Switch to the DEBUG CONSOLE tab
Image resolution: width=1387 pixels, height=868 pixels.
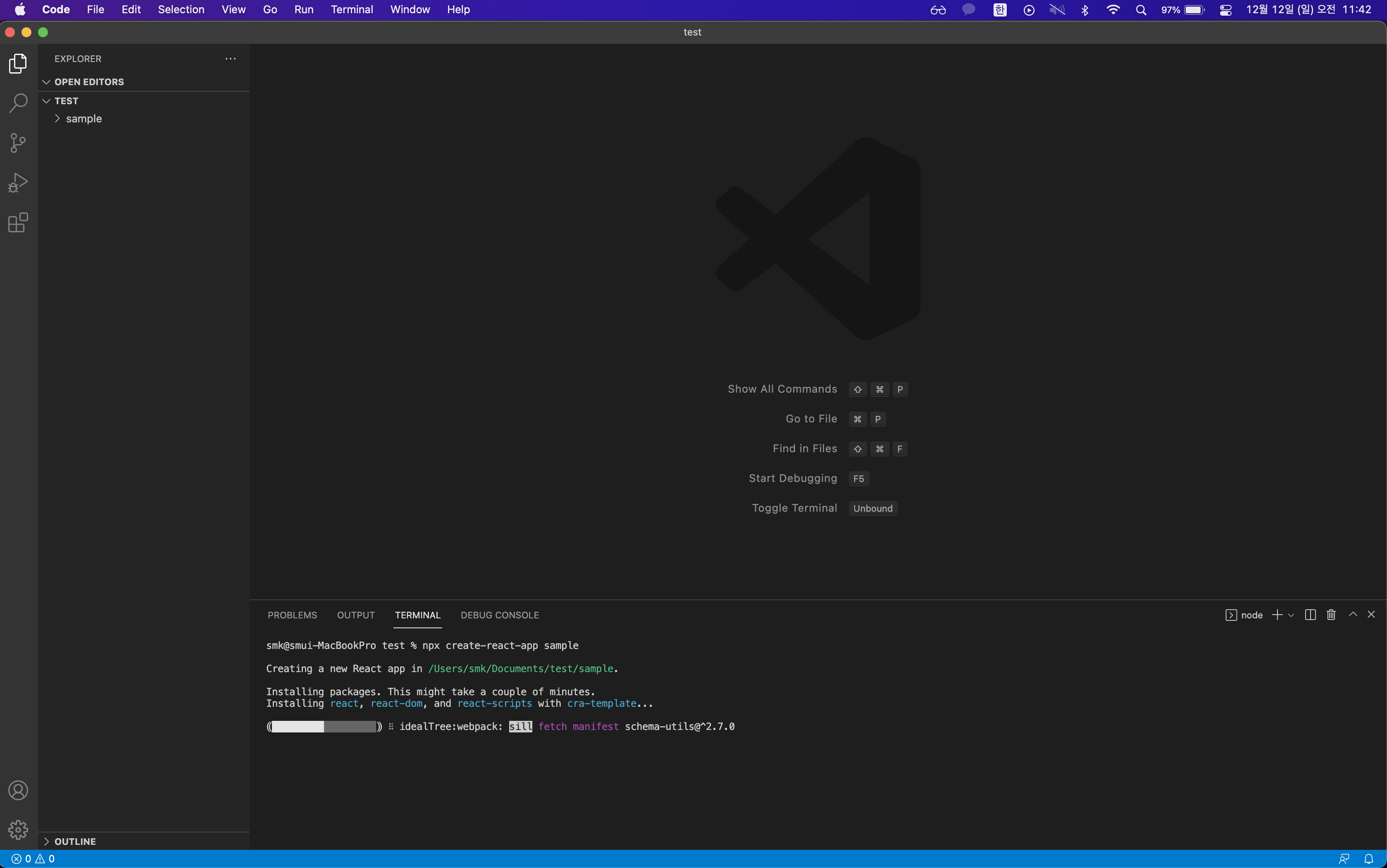click(500, 615)
